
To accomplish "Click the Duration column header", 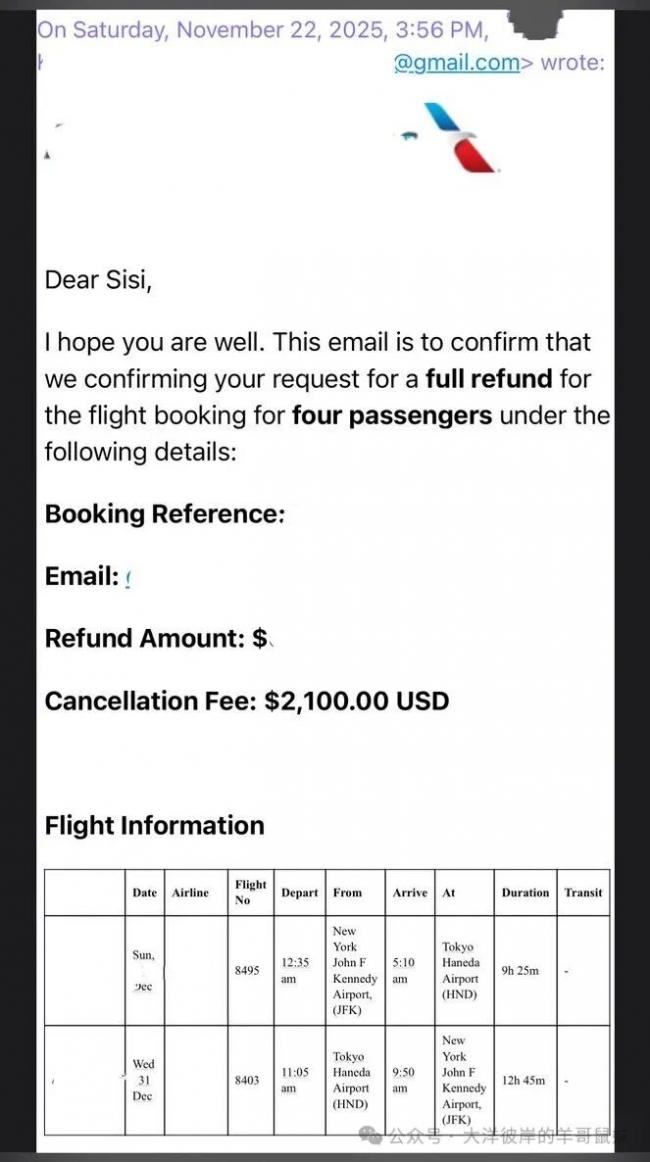I will [525, 892].
